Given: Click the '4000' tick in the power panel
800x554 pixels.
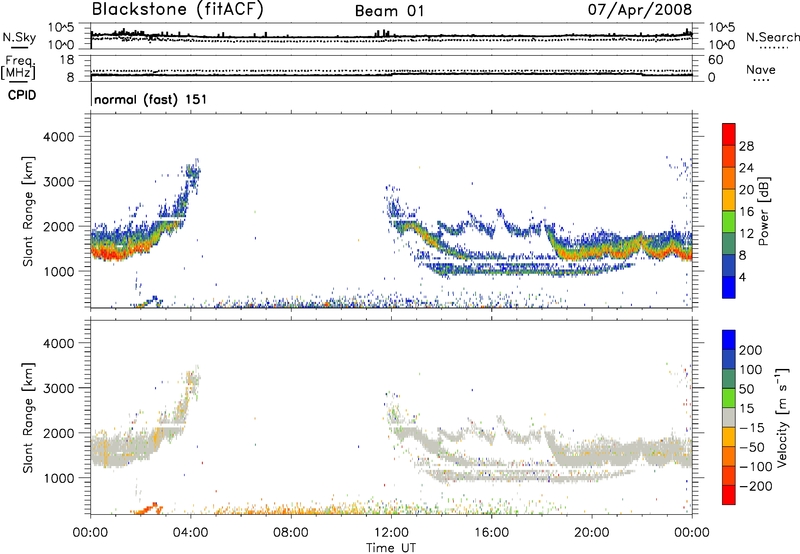Looking at the screenshot, I should pos(59,137).
